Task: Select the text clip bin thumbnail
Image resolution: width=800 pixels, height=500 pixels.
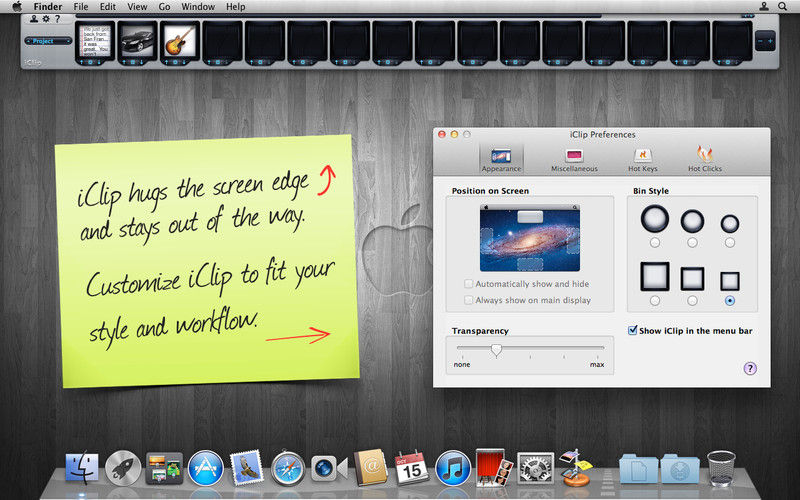Action: 95,41
